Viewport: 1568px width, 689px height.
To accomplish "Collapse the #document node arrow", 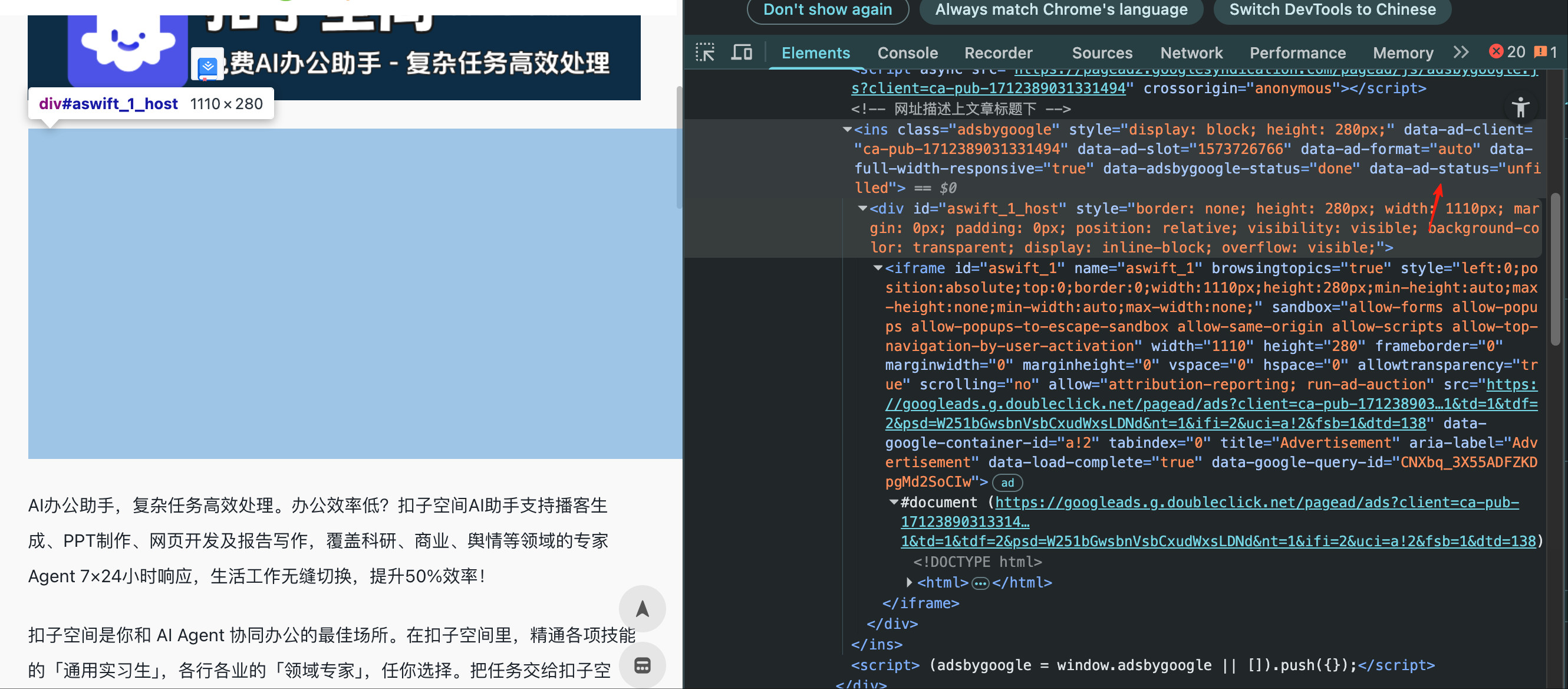I will point(894,502).
